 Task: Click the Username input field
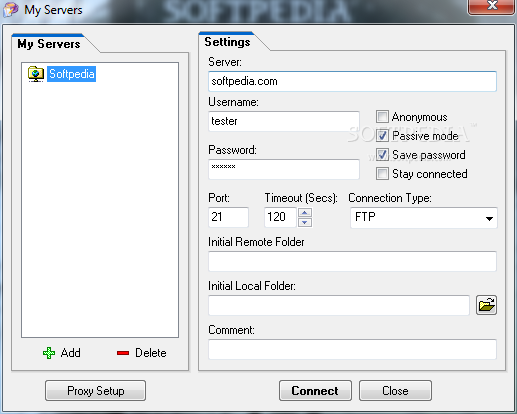[284, 121]
